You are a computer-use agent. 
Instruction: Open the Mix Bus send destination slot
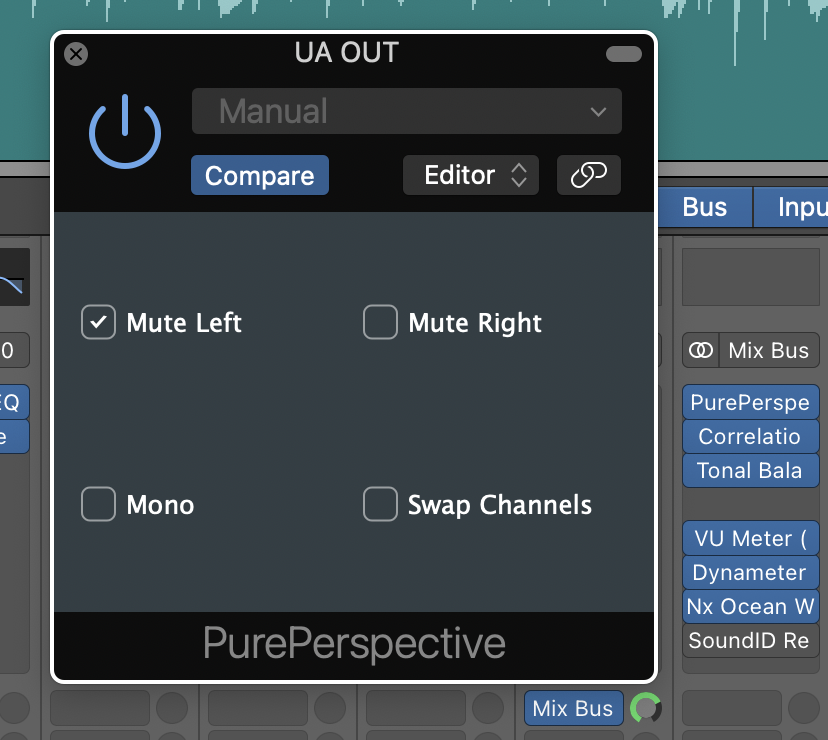(573, 707)
